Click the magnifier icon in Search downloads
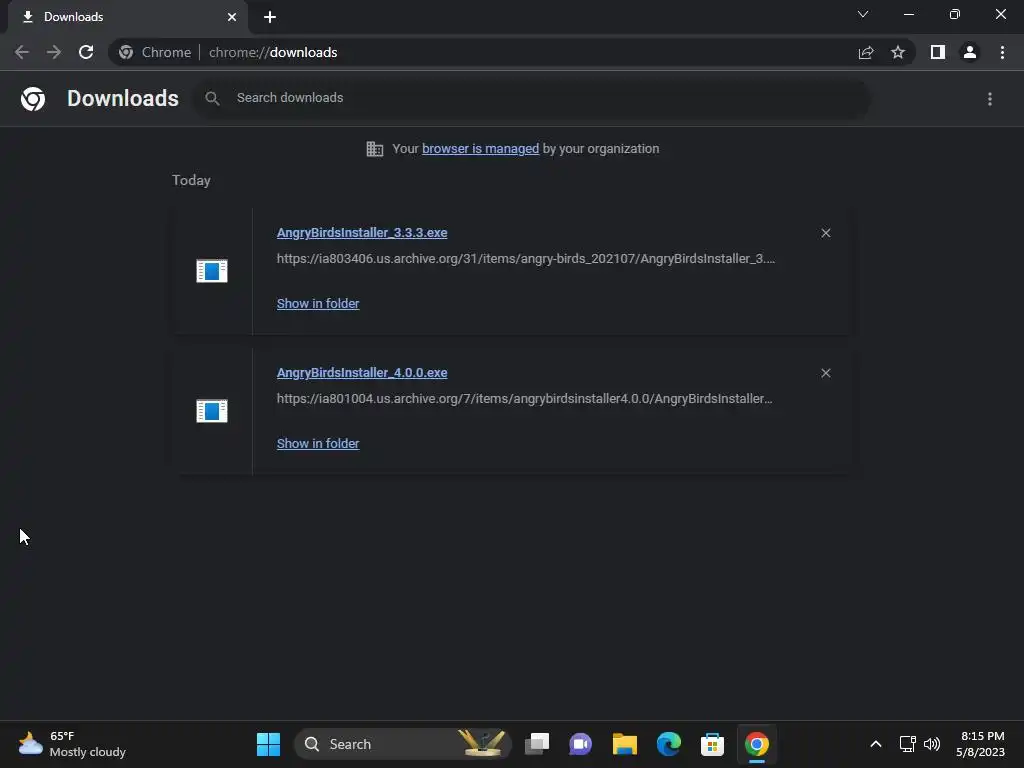Viewport: 1024px width, 768px height. tap(212, 99)
